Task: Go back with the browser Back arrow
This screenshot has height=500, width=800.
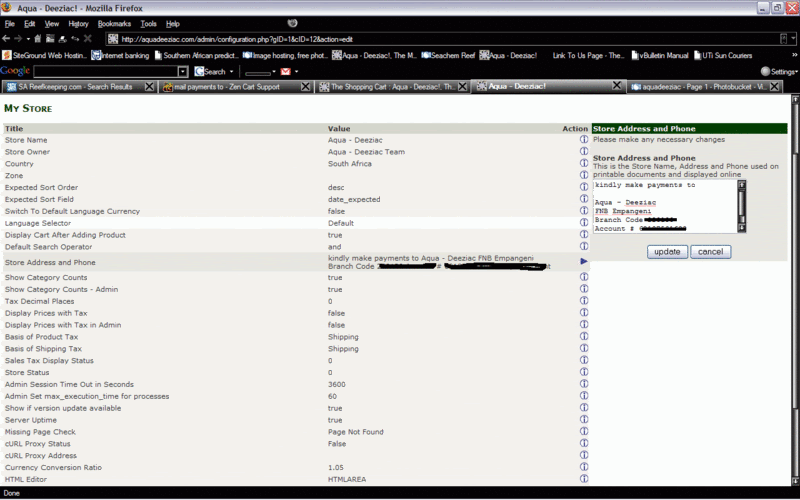Action: 6,39
